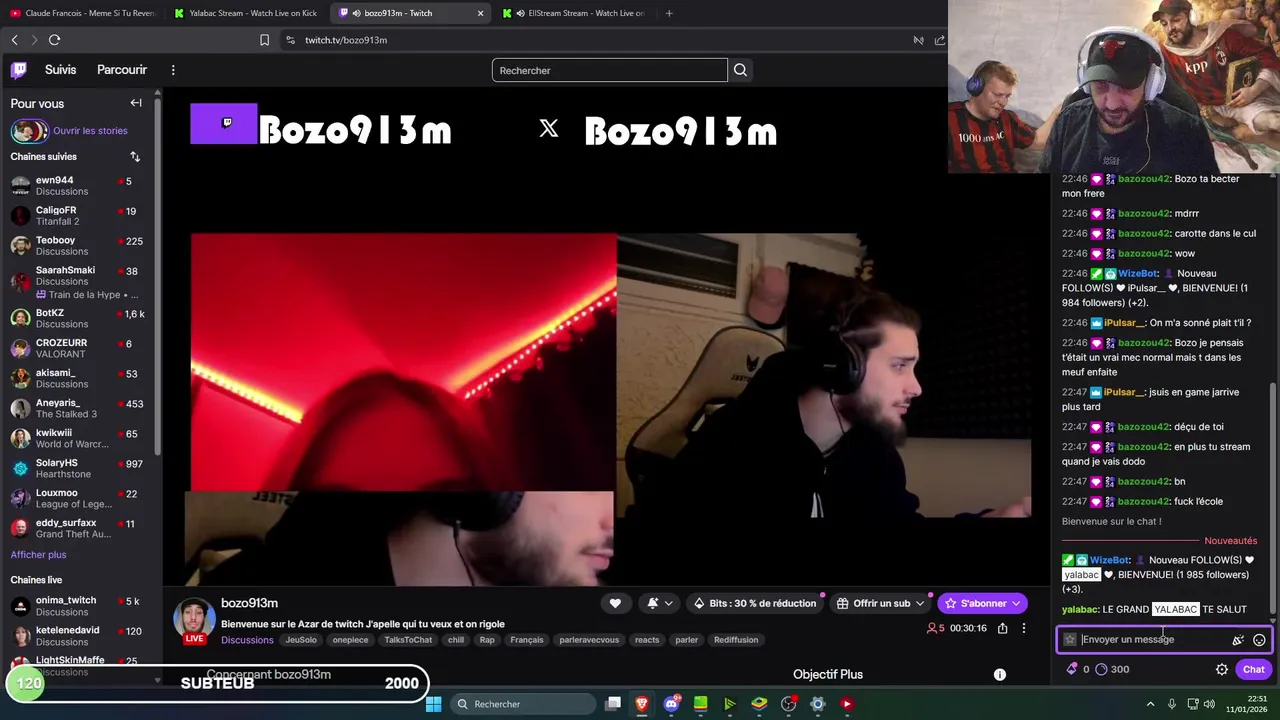Click the search magnifier button
Image resolution: width=1280 pixels, height=720 pixels.
[x=740, y=70]
